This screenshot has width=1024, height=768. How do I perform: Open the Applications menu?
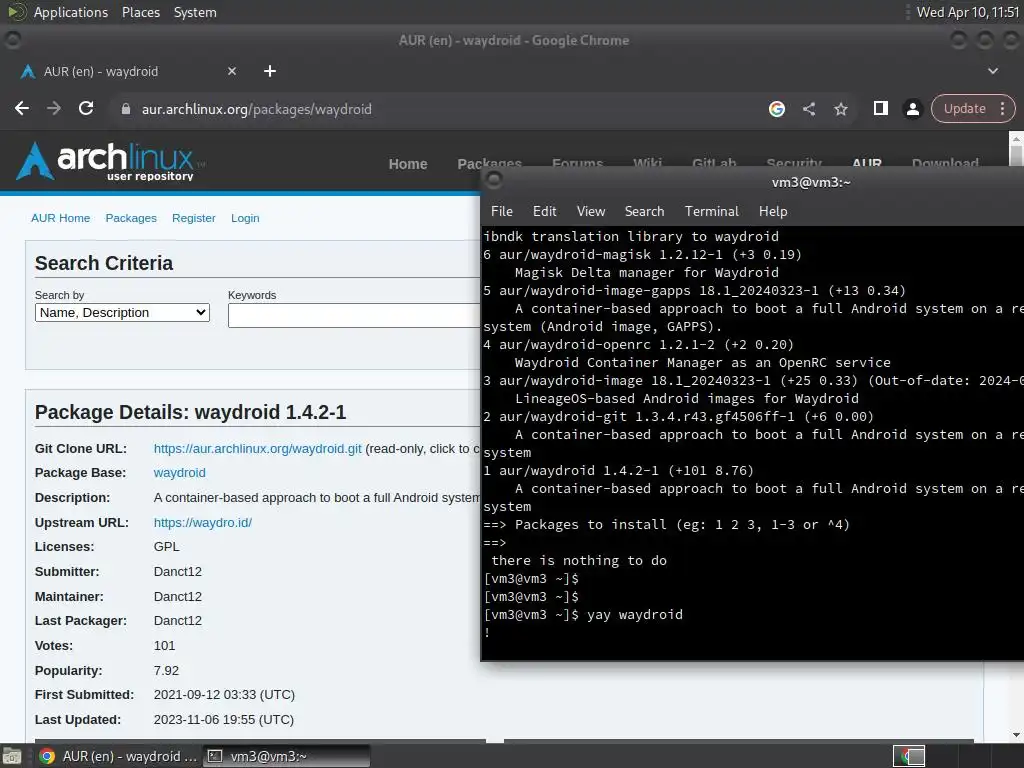point(71,12)
